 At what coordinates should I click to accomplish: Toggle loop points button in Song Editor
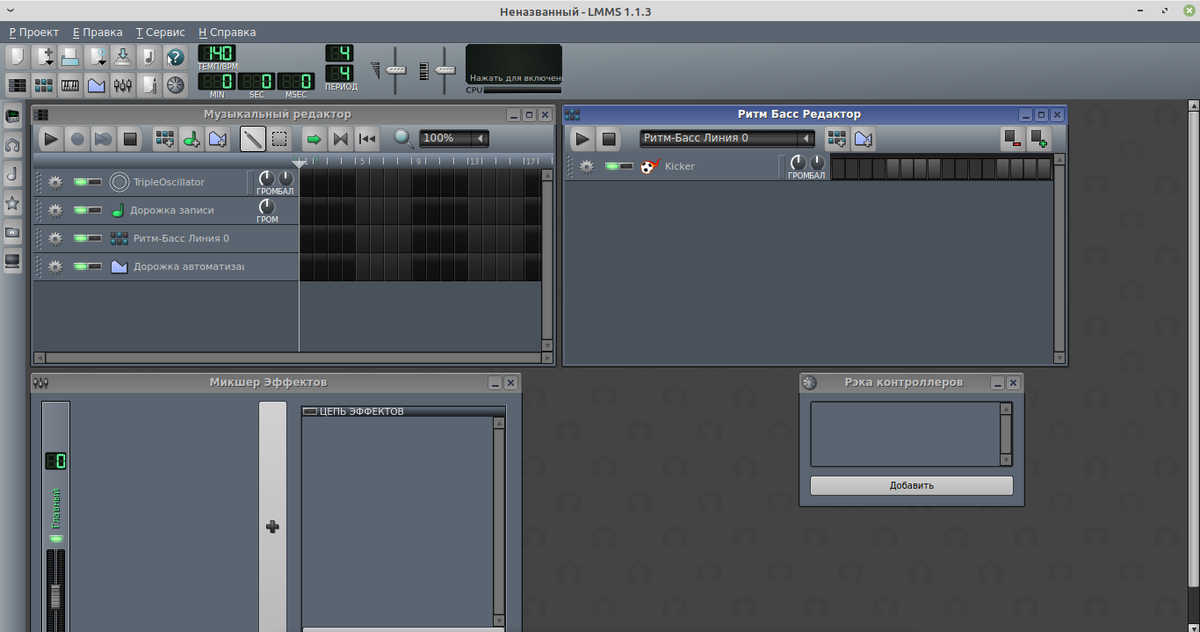pyautogui.click(x=340, y=139)
